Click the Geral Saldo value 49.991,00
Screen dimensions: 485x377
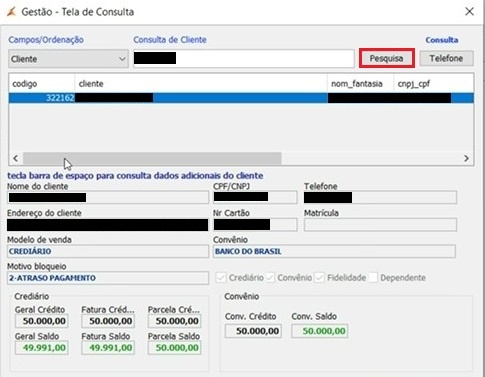[42, 348]
